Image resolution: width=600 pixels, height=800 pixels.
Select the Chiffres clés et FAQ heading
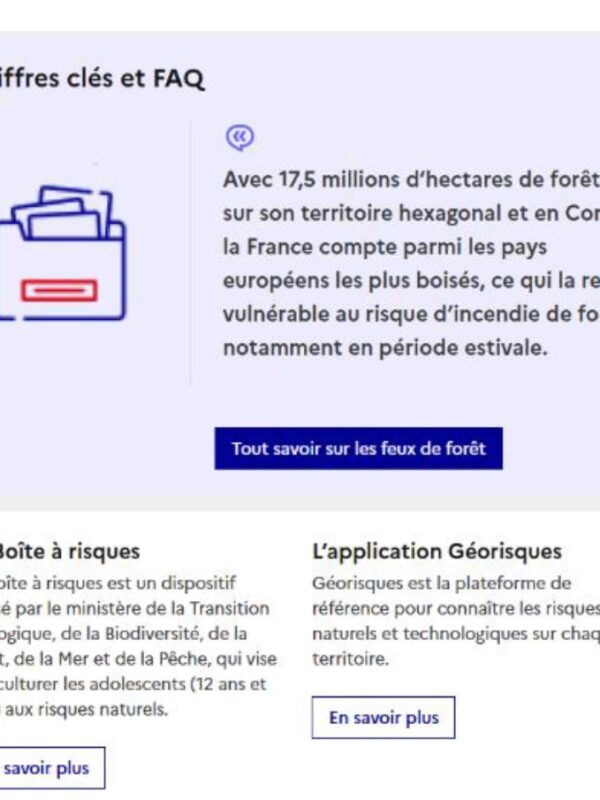(102, 79)
